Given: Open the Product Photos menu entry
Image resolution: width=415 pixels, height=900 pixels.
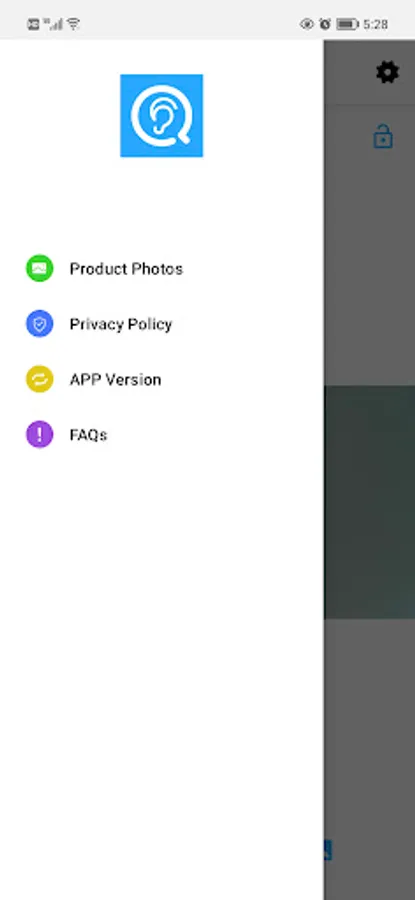Looking at the screenshot, I should coord(126,269).
